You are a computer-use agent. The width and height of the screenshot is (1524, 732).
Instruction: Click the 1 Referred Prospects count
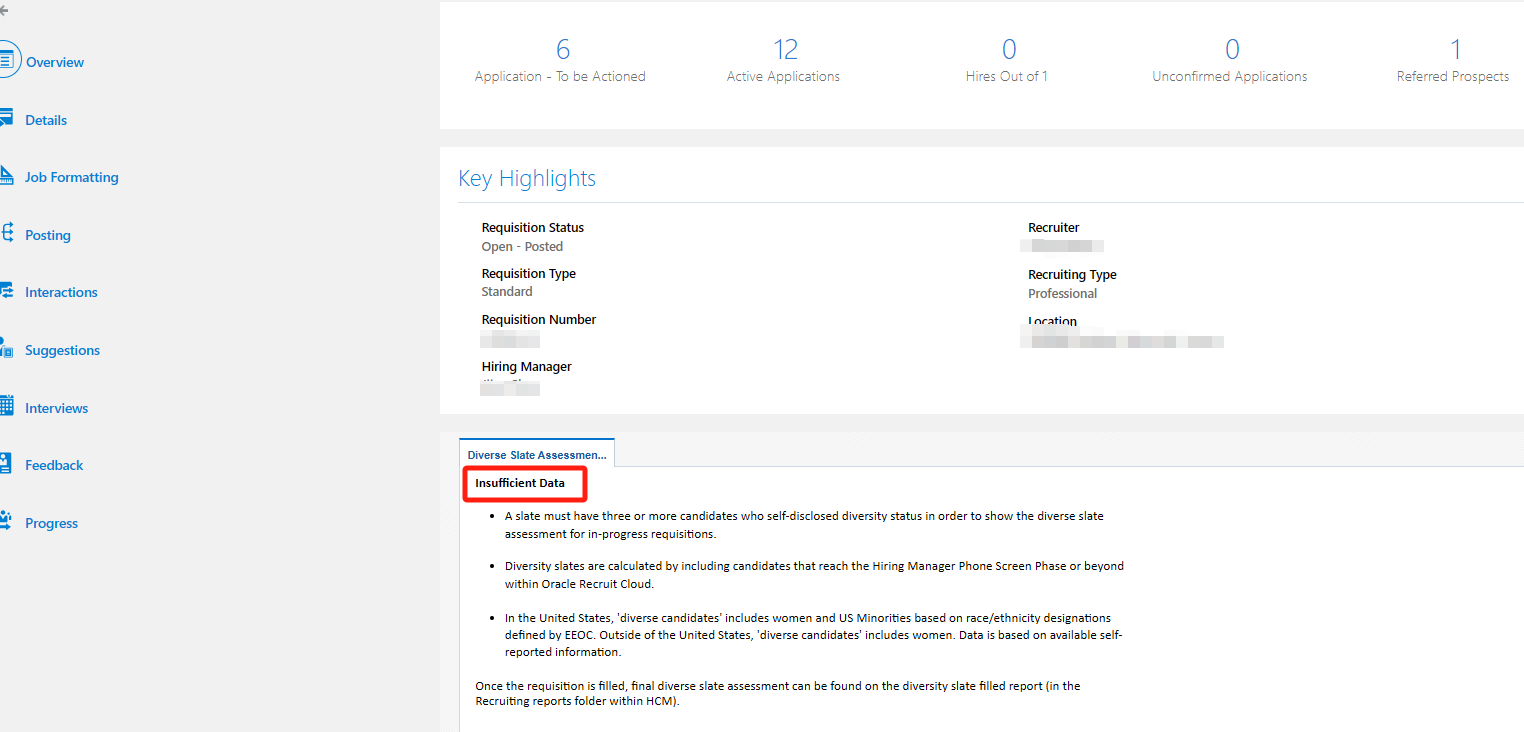click(1456, 49)
